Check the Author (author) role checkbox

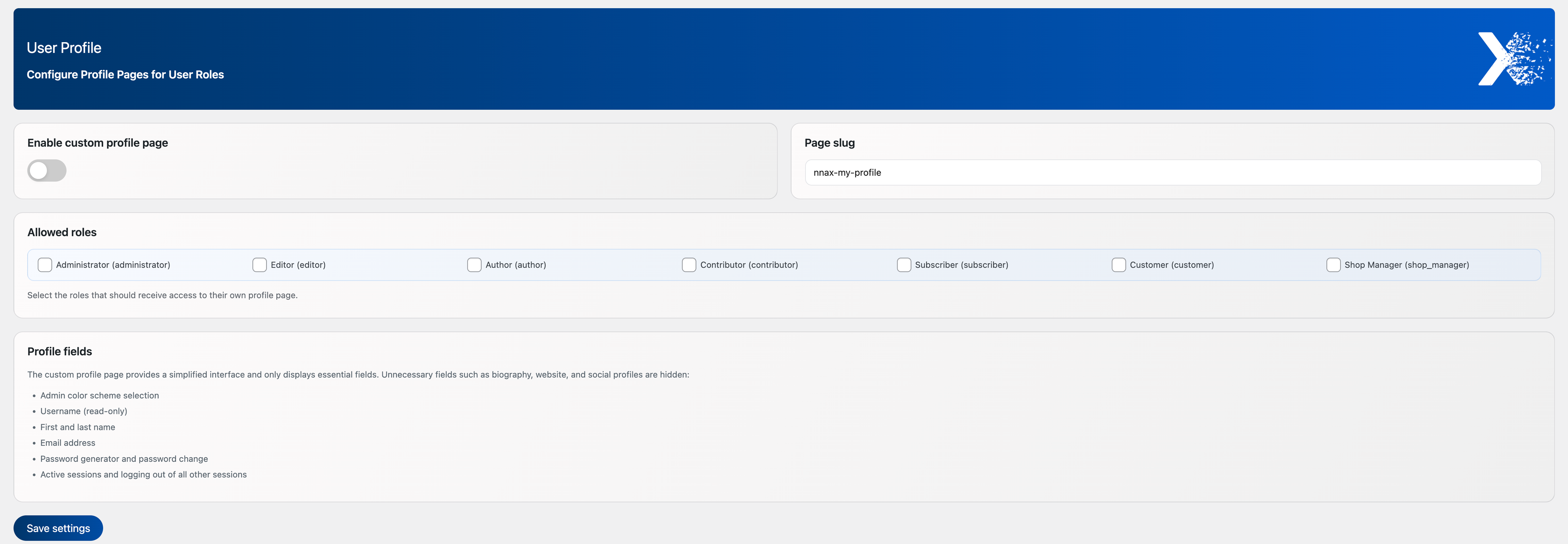(475, 265)
